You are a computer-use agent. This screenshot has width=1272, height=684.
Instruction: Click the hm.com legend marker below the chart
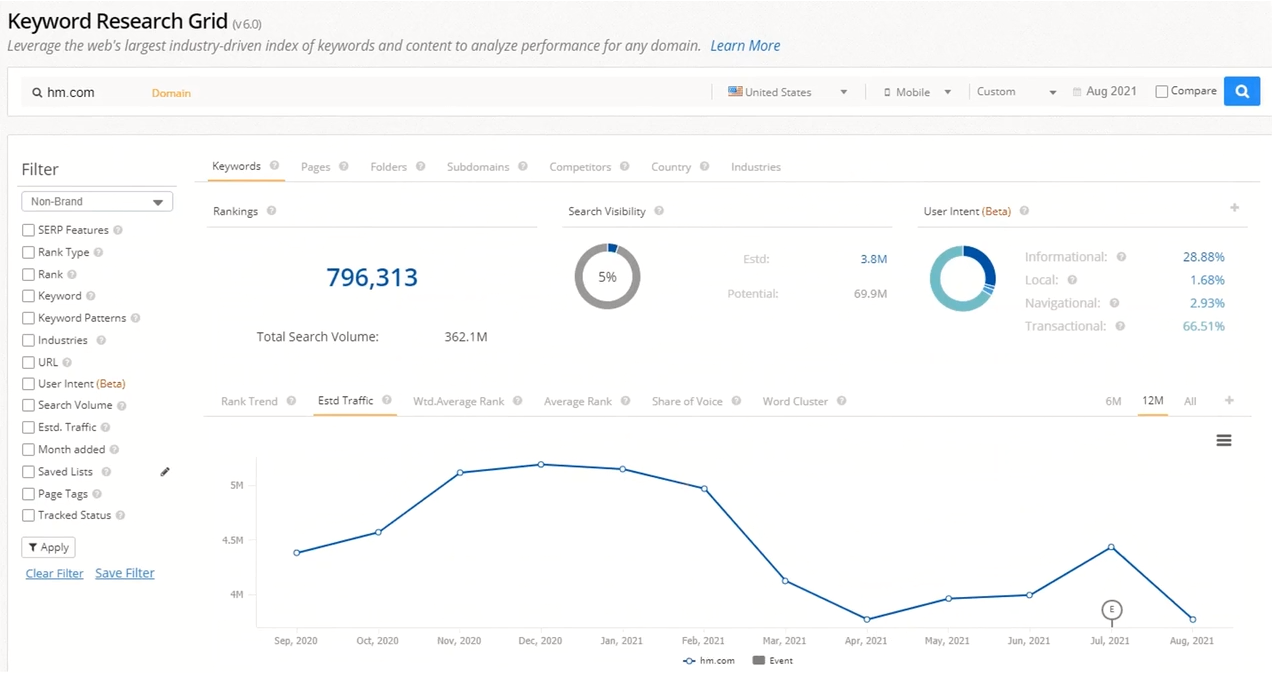pyautogui.click(x=687, y=660)
